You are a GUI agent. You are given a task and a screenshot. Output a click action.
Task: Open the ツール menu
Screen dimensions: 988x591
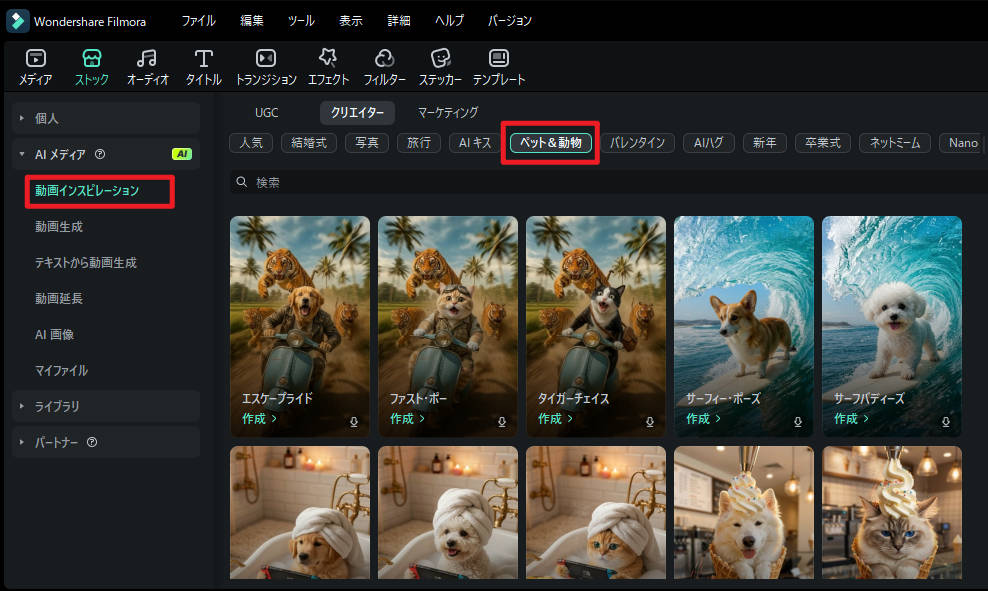(x=301, y=21)
